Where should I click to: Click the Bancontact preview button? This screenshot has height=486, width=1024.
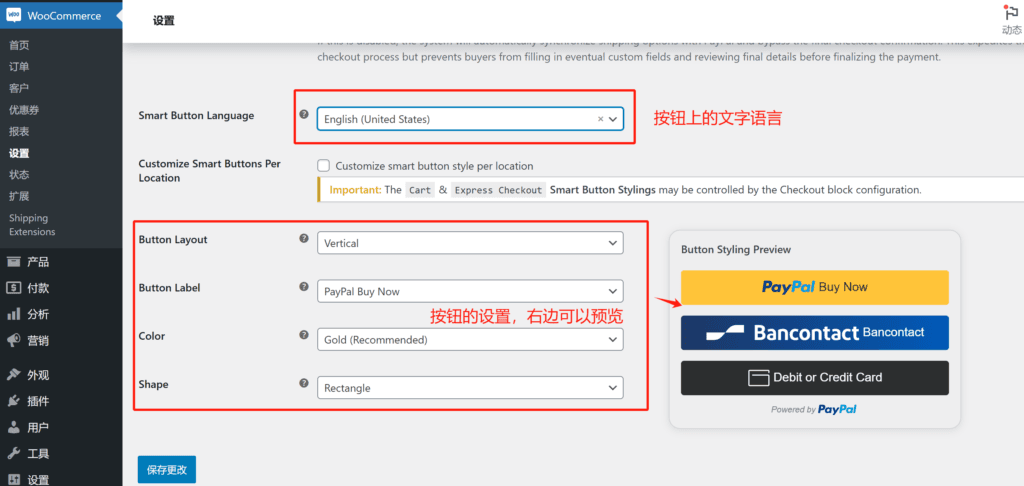pos(814,332)
